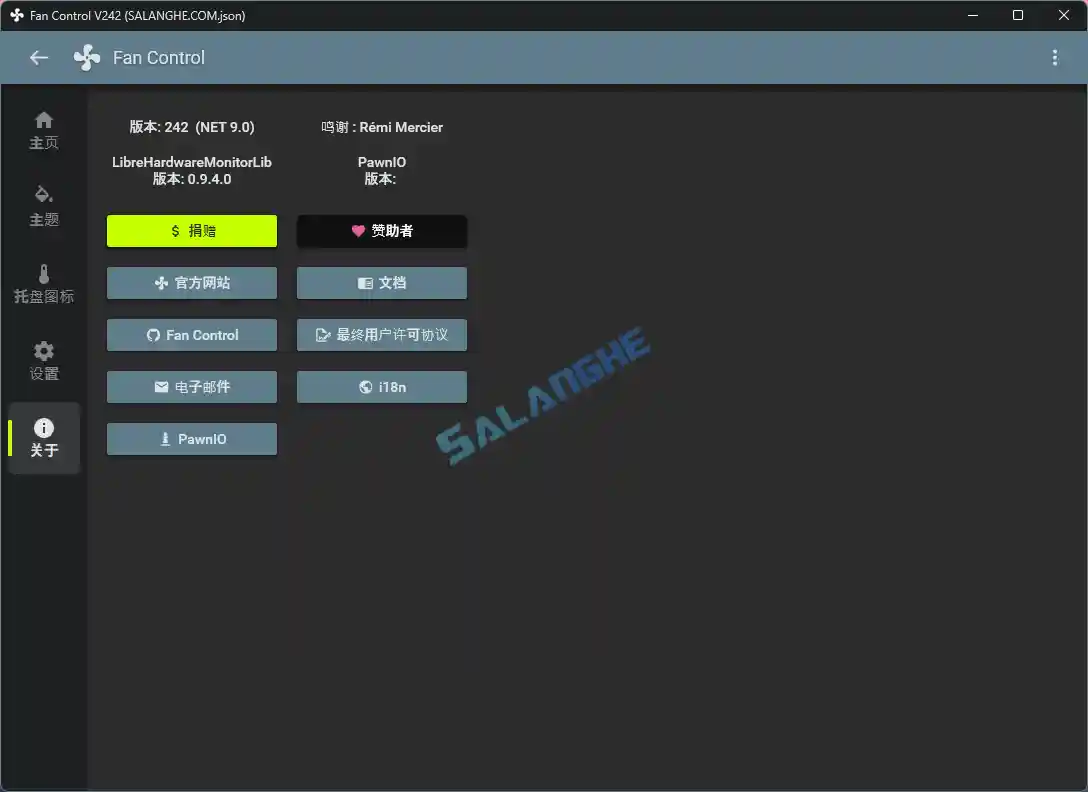
Task: Open the Fan Control GitHub repository
Action: pos(191,335)
